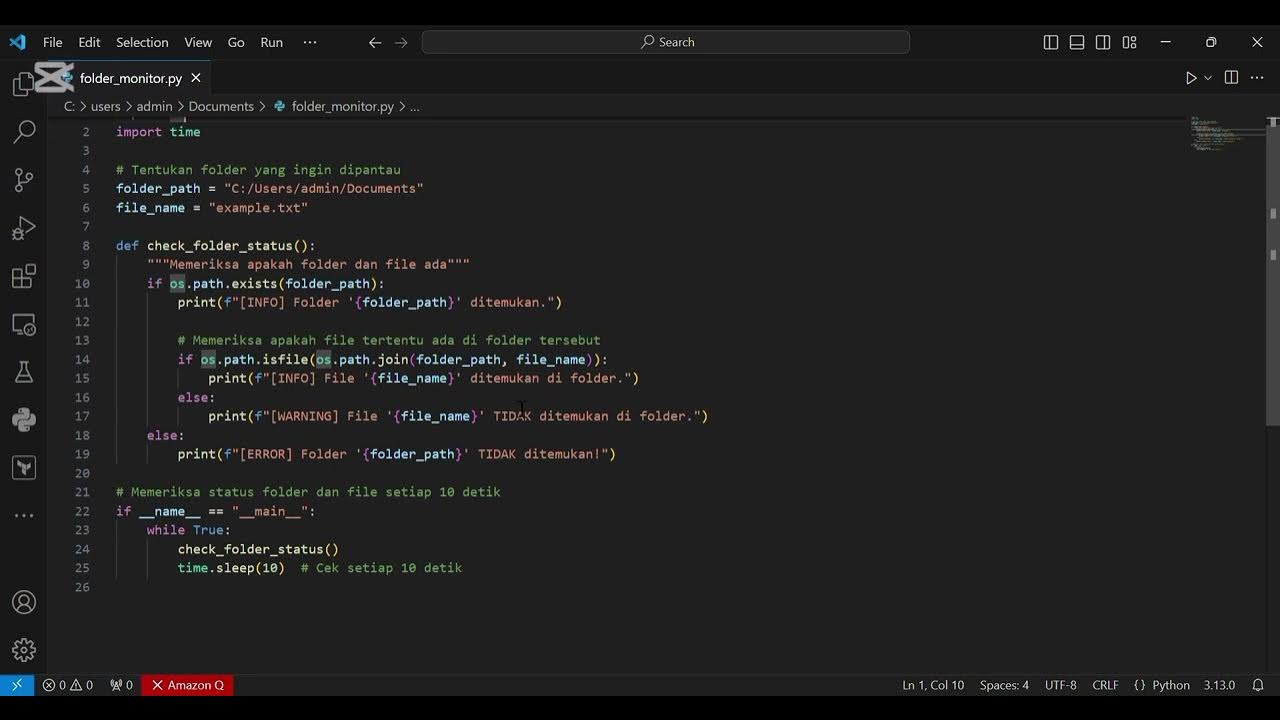1280x720 pixels.
Task: Go back with the left arrow
Action: [x=375, y=42]
